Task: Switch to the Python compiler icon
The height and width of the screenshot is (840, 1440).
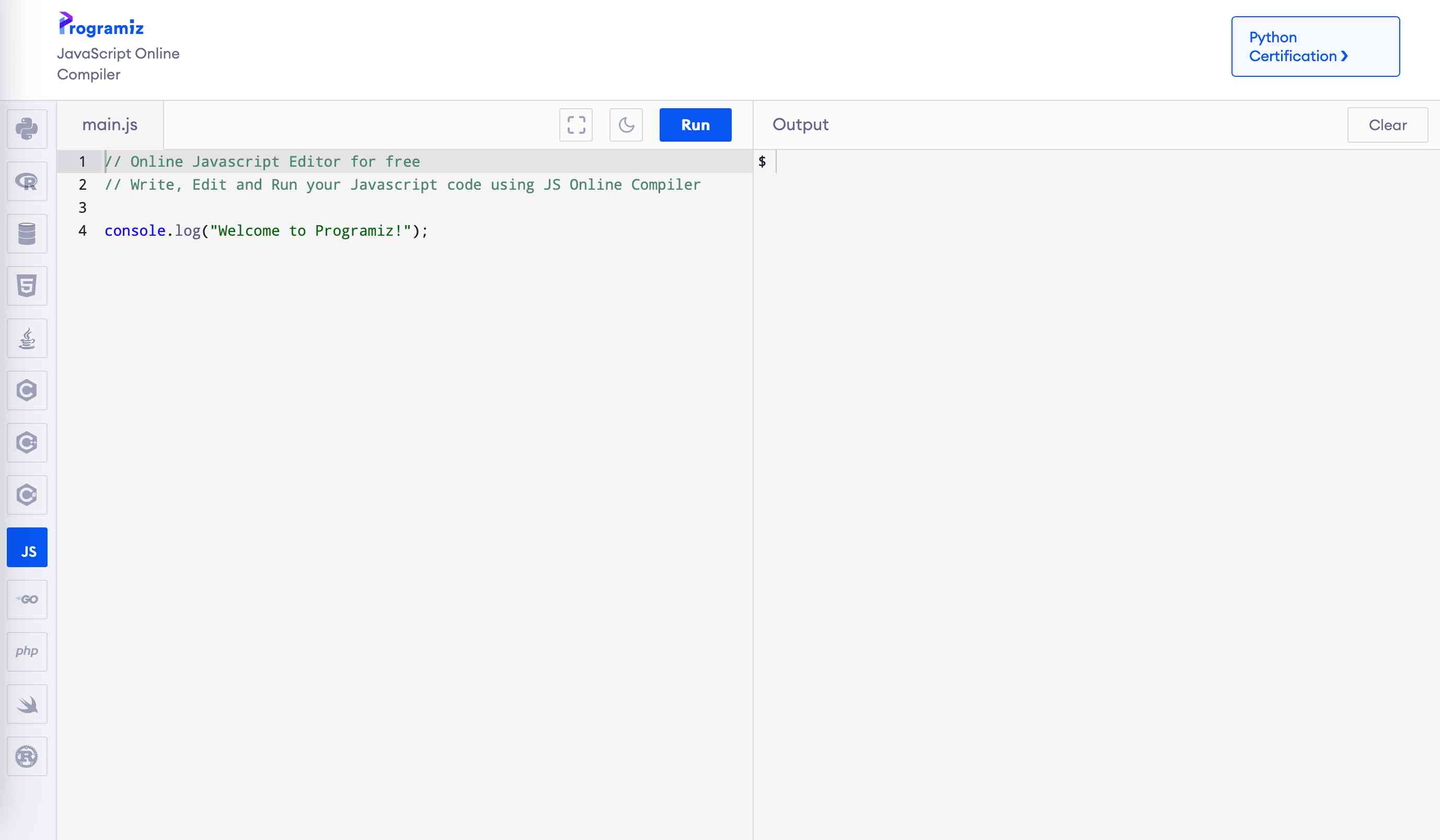Action: (27, 129)
